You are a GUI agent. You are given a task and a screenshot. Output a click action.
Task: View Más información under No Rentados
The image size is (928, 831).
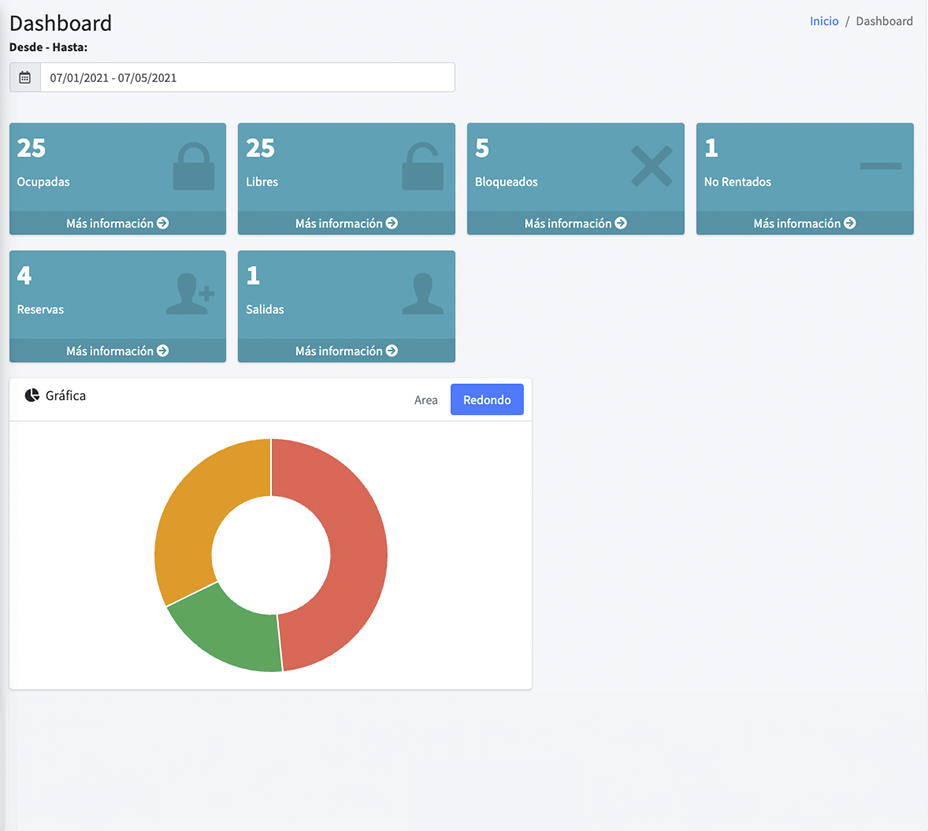click(804, 224)
